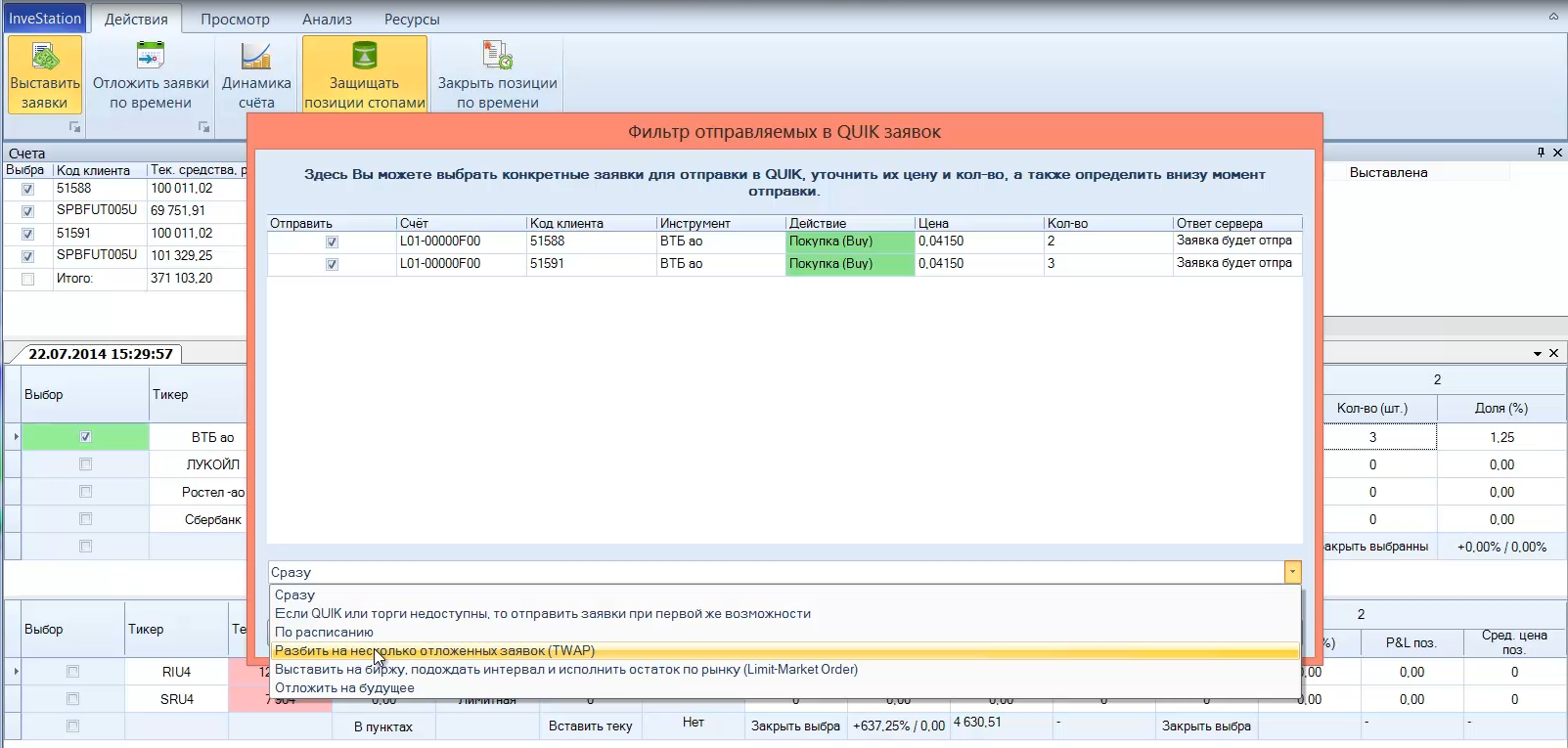Collapse the ribbon with the top-right chevron

1553,17
